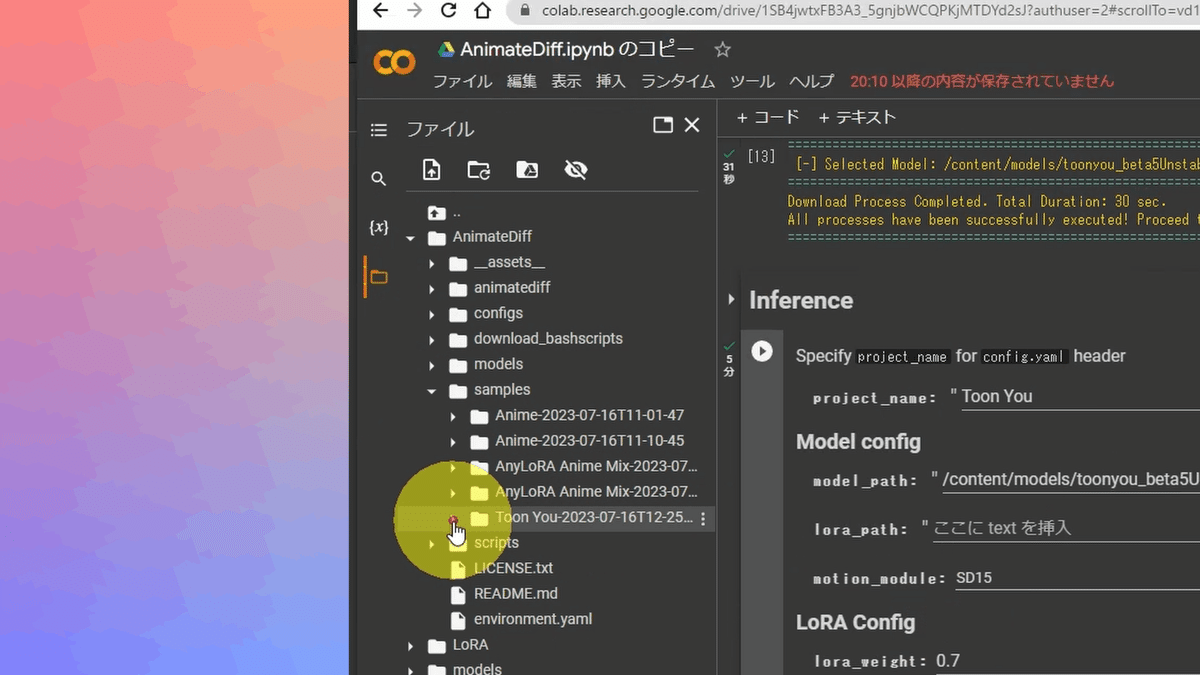Edit the project_name field
The height and width of the screenshot is (675, 1200).
(1080, 397)
